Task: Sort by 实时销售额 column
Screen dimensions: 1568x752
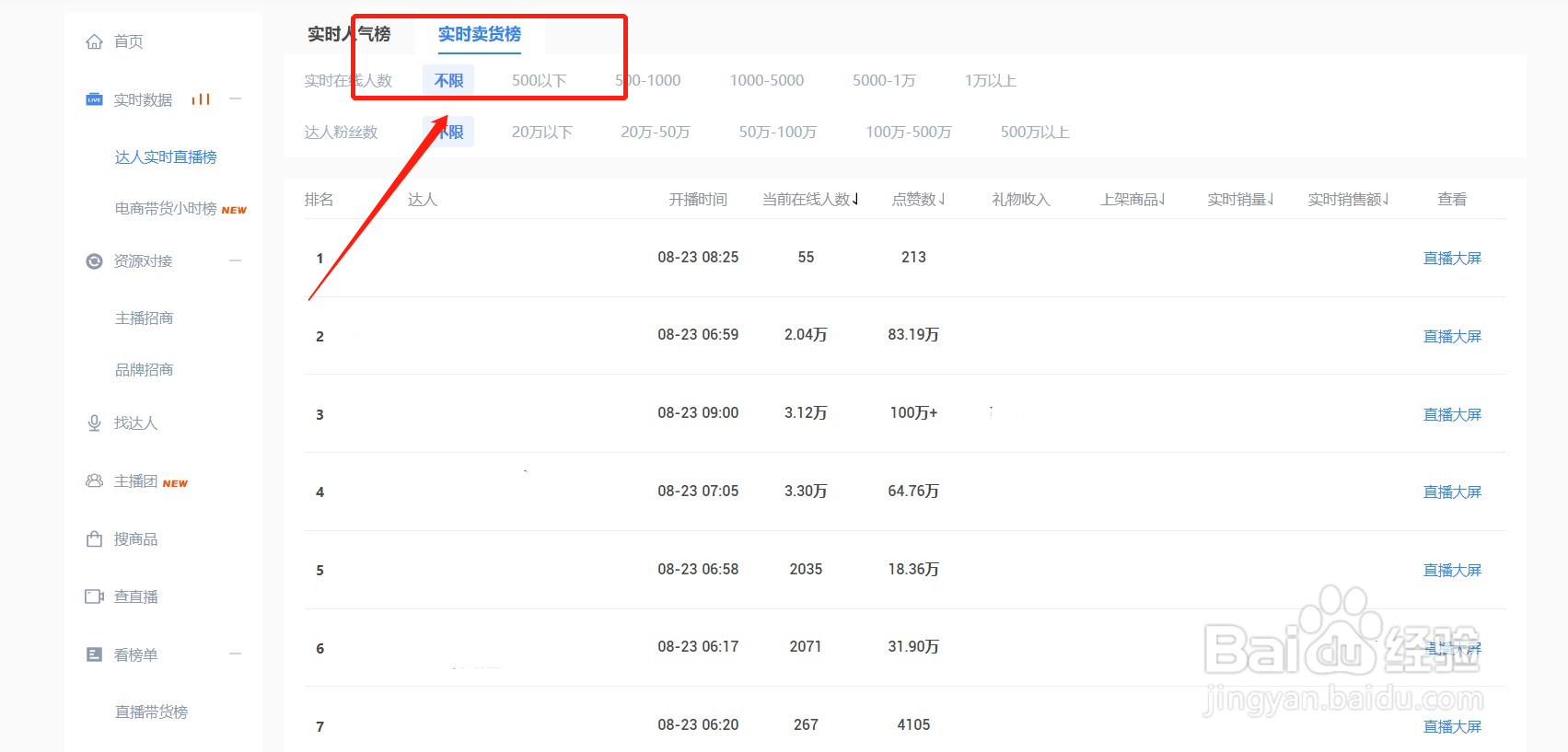Action: (x=1348, y=200)
